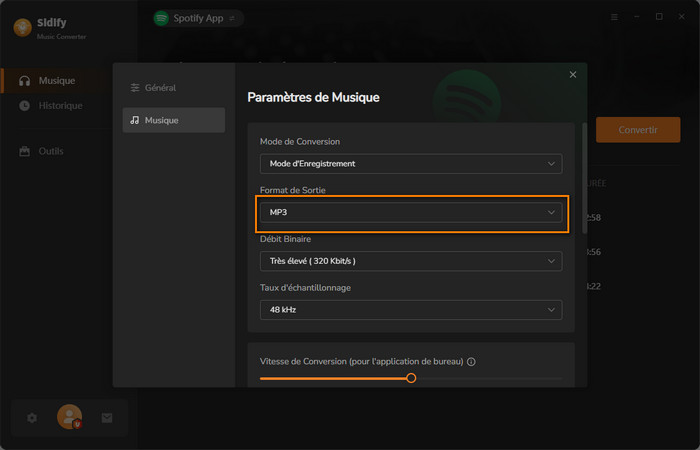Screen dimensions: 700x450
Task: Open Historique in the left sidebar
Action: 60,106
